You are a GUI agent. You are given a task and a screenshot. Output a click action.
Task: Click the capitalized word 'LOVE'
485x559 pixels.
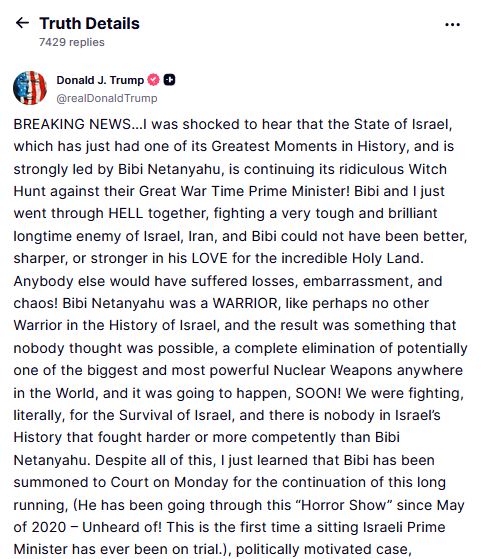click(x=210, y=258)
